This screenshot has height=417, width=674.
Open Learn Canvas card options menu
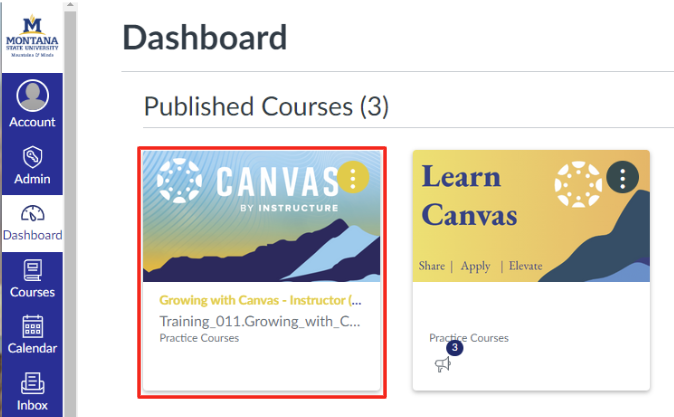[x=622, y=178]
